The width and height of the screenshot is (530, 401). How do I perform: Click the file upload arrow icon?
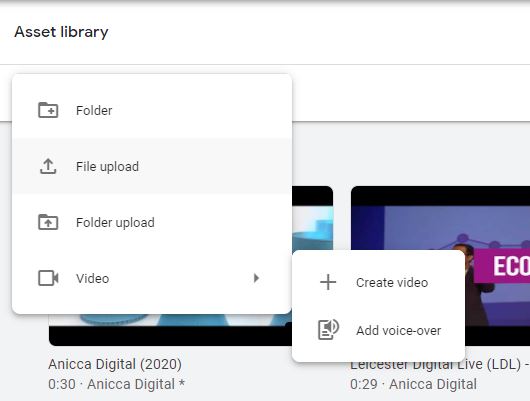click(x=48, y=166)
